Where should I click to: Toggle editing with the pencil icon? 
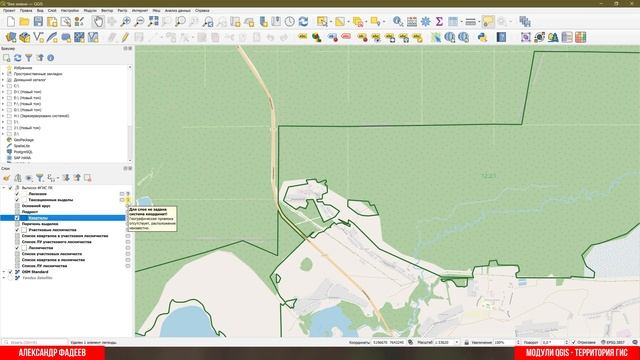(125, 38)
